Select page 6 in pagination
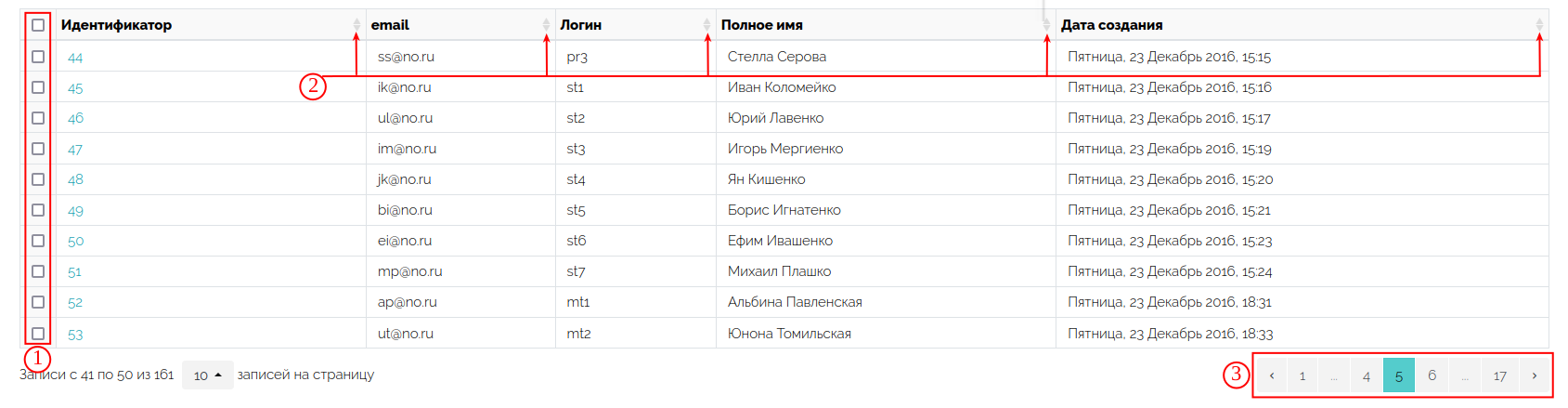 1432,375
